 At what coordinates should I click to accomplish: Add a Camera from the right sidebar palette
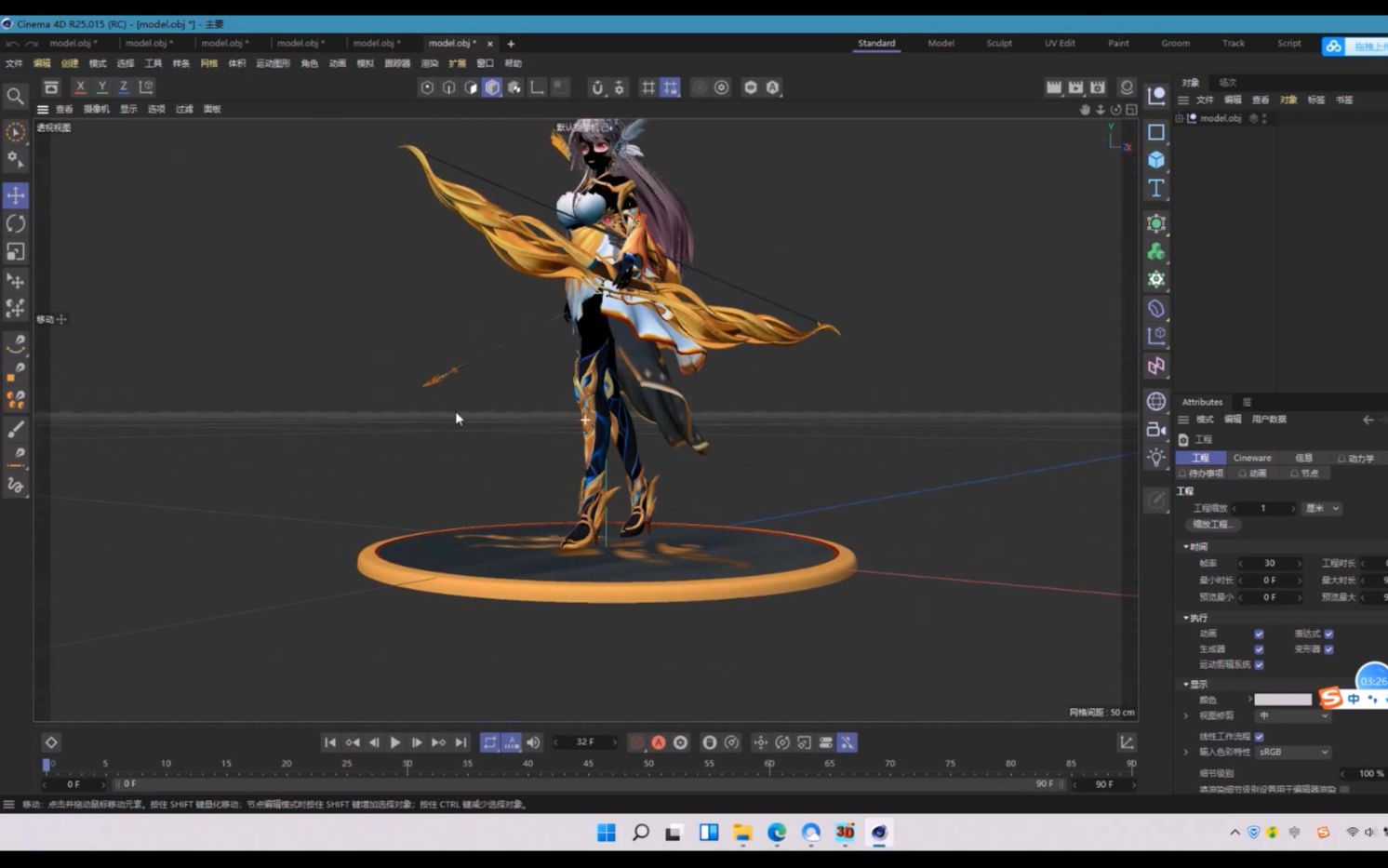point(1155,430)
